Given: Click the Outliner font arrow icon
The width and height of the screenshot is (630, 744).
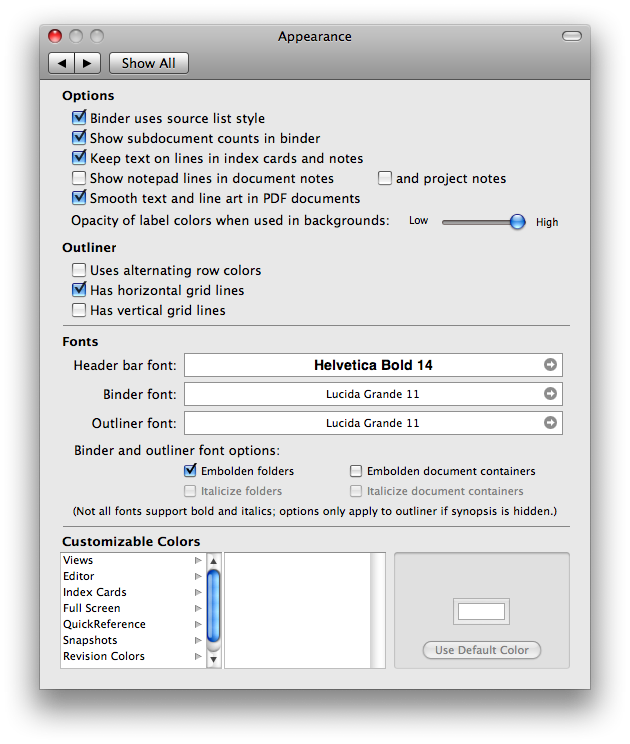Looking at the screenshot, I should coord(550,423).
